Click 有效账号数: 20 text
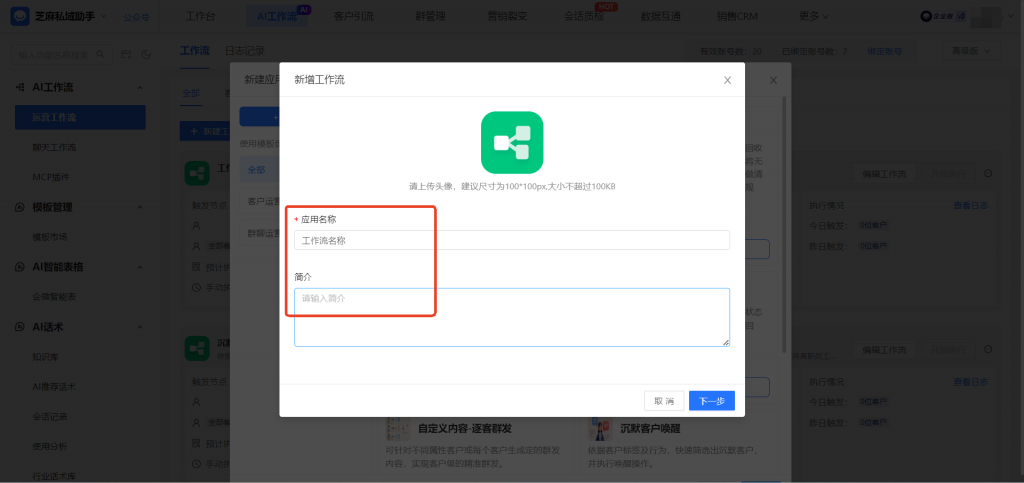This screenshot has width=1024, height=483. (731, 51)
